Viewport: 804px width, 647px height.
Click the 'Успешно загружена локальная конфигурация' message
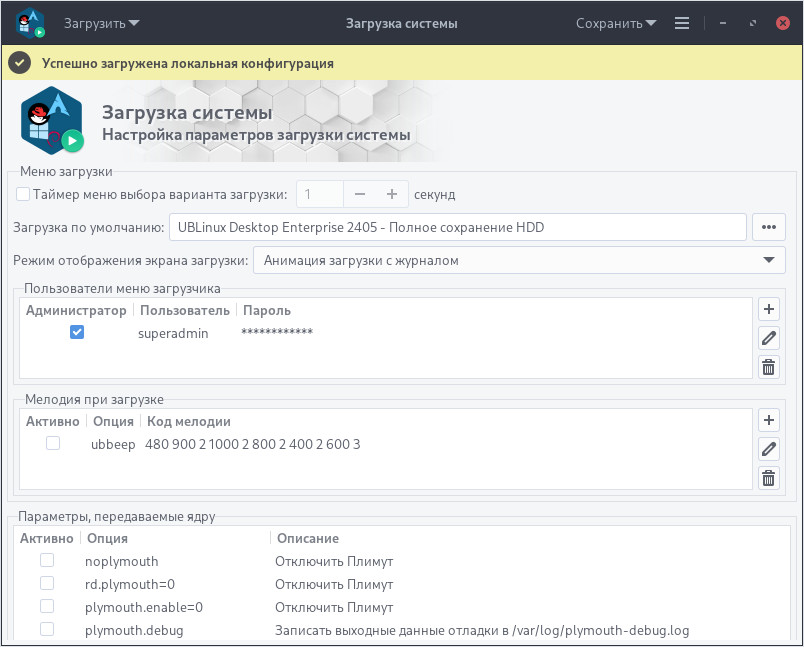tap(188, 64)
